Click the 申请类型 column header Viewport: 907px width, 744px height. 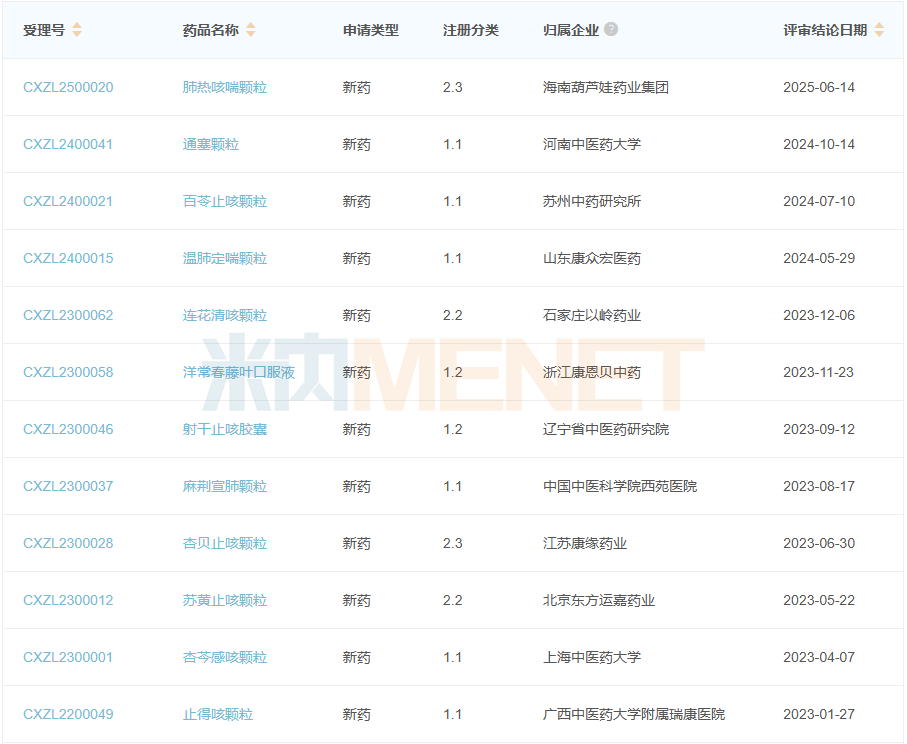pyautogui.click(x=371, y=30)
